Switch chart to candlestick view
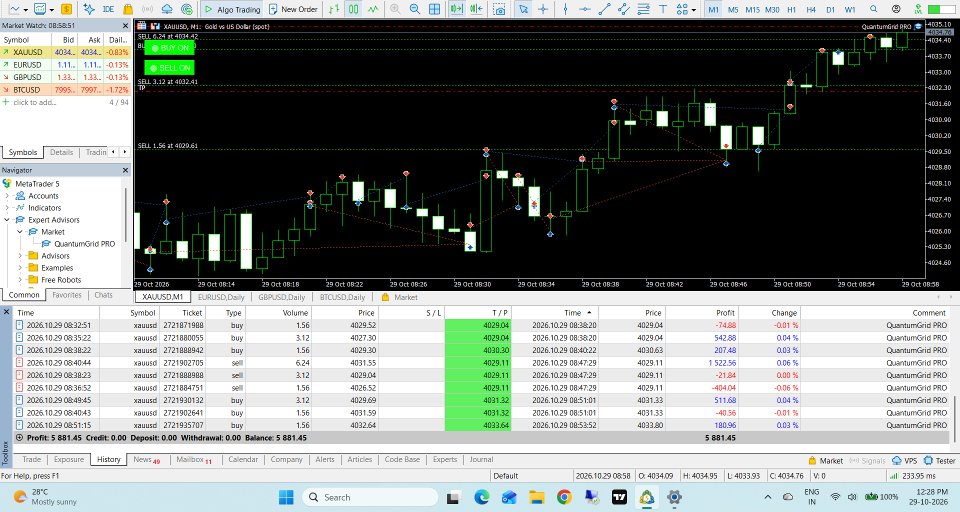The height and width of the screenshot is (512, 960). tap(354, 9)
